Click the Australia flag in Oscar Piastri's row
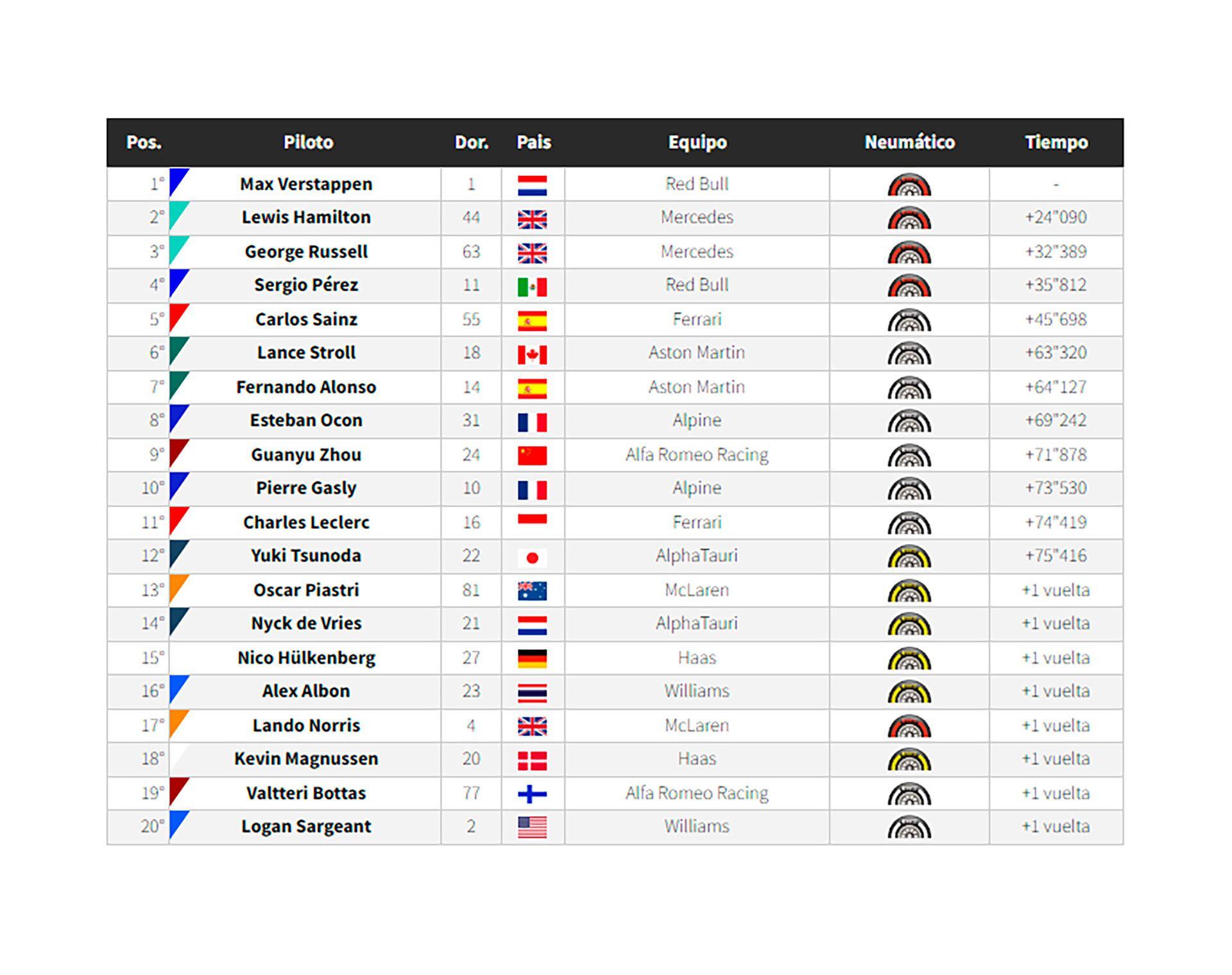Screen dimensions: 1232x975 pyautogui.click(x=532, y=591)
